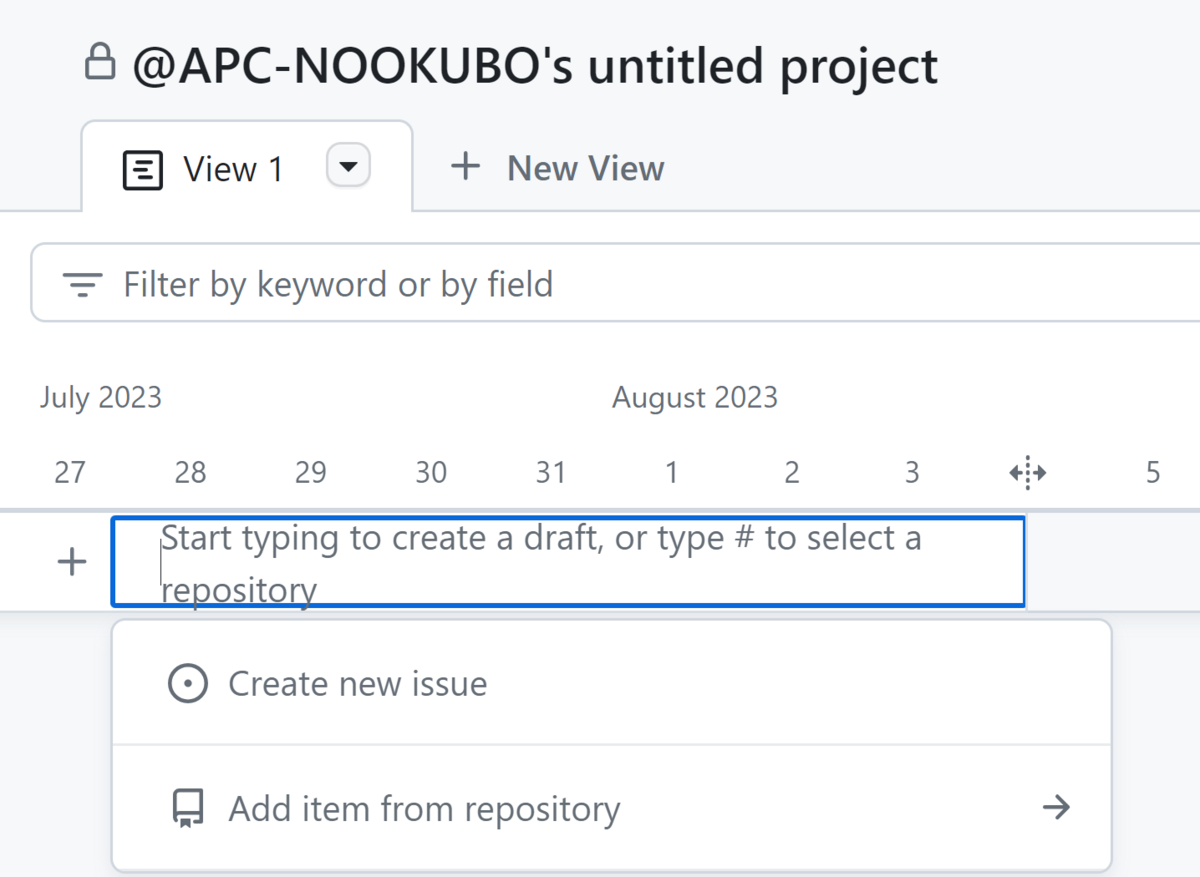Click the August 2023 month label
This screenshot has width=1200, height=877.
tap(694, 397)
